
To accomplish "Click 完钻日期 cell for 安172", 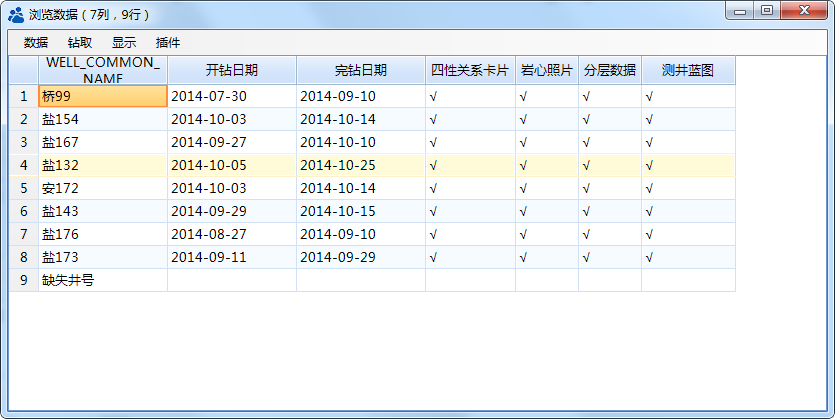I will [361, 188].
